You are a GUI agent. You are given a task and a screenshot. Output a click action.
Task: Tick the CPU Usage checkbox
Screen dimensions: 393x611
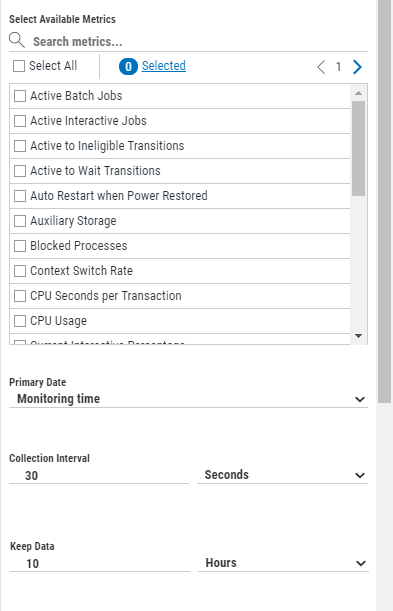pyautogui.click(x=20, y=321)
